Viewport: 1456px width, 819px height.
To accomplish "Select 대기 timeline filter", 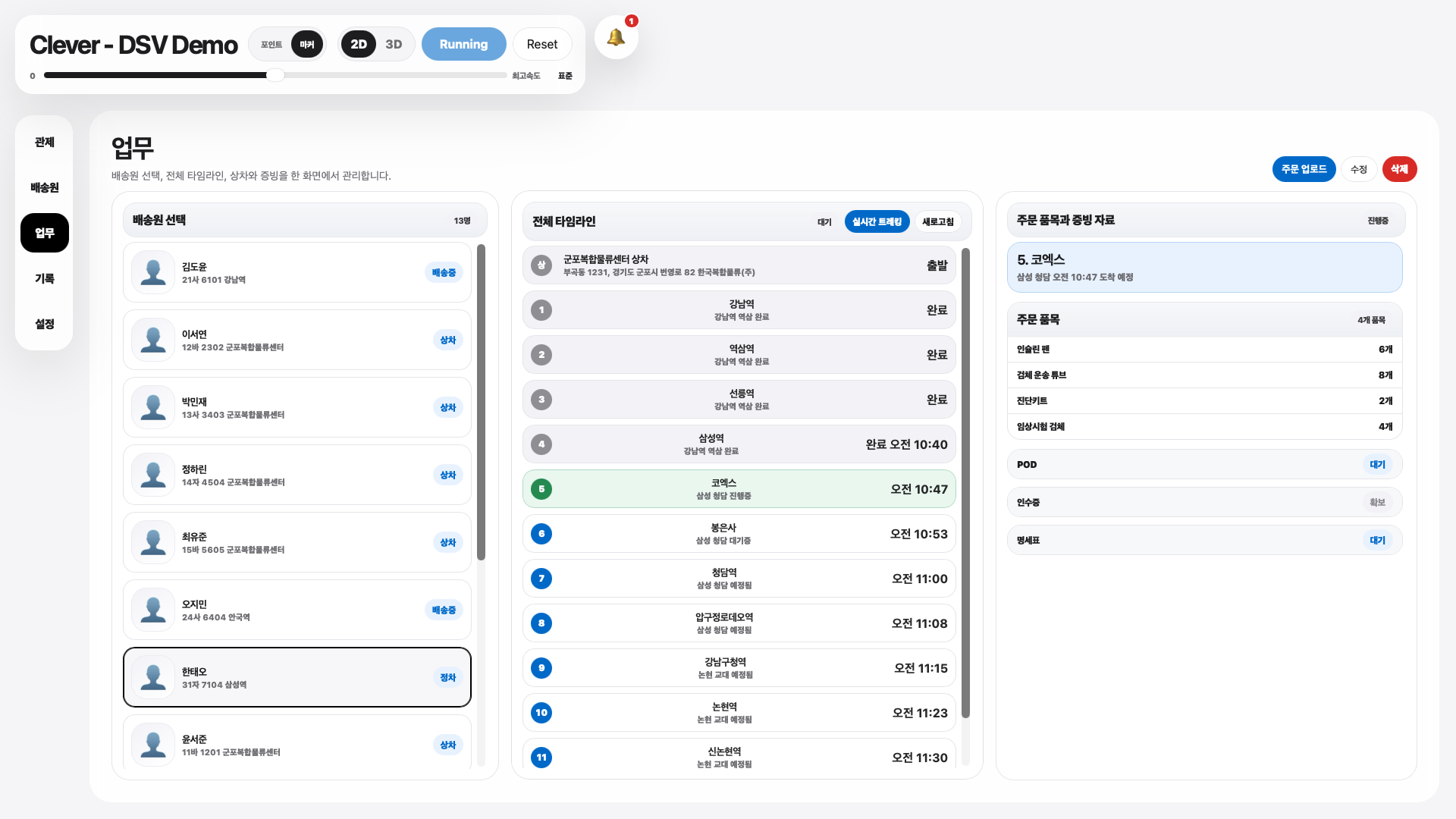I will click(x=824, y=222).
